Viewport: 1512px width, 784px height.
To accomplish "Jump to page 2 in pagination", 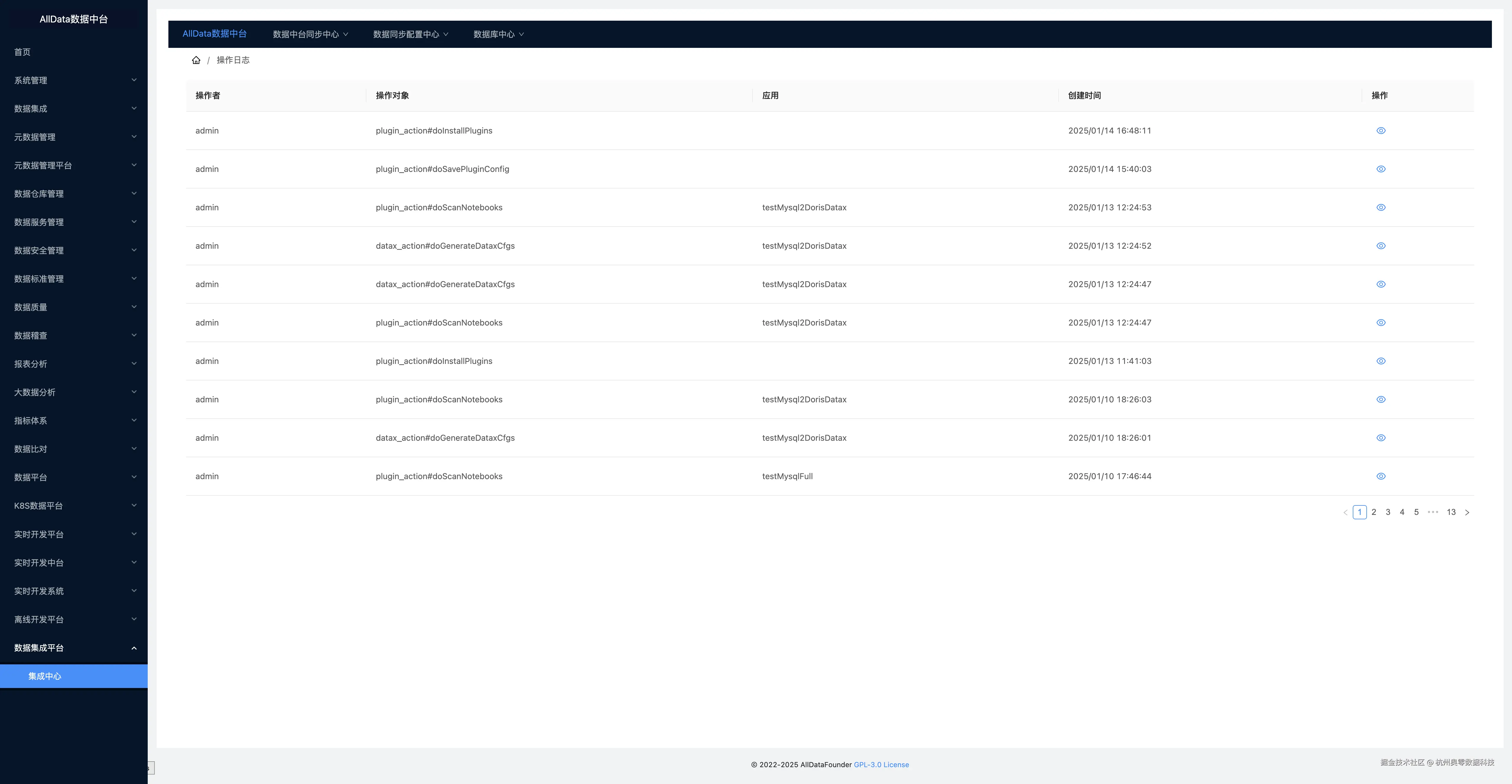I will tap(1373, 512).
